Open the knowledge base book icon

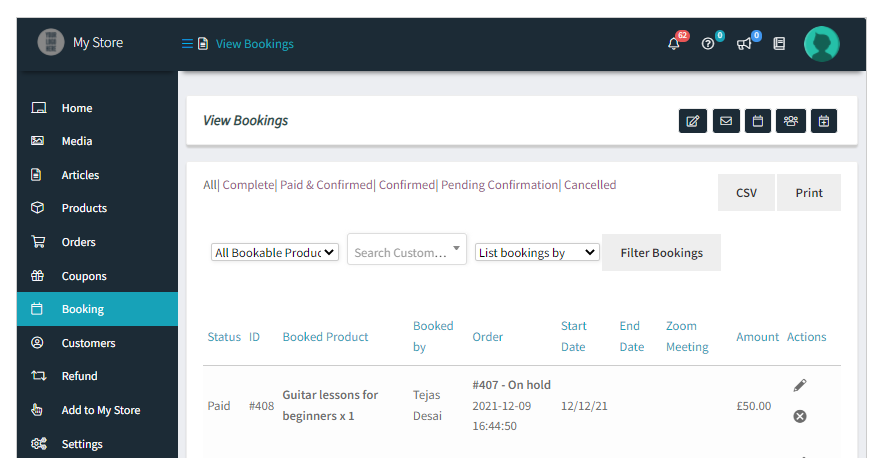coord(779,44)
